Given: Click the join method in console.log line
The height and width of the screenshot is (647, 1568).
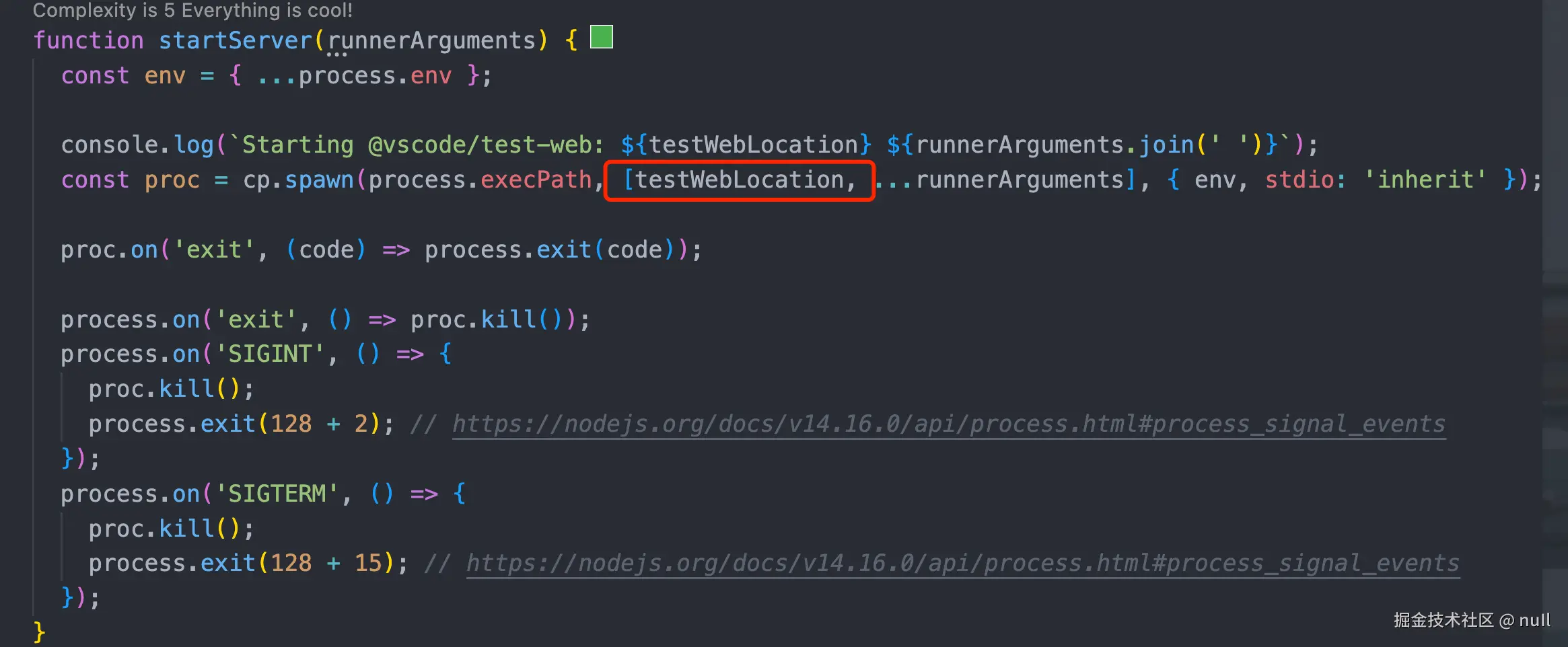Looking at the screenshot, I should (x=1166, y=145).
